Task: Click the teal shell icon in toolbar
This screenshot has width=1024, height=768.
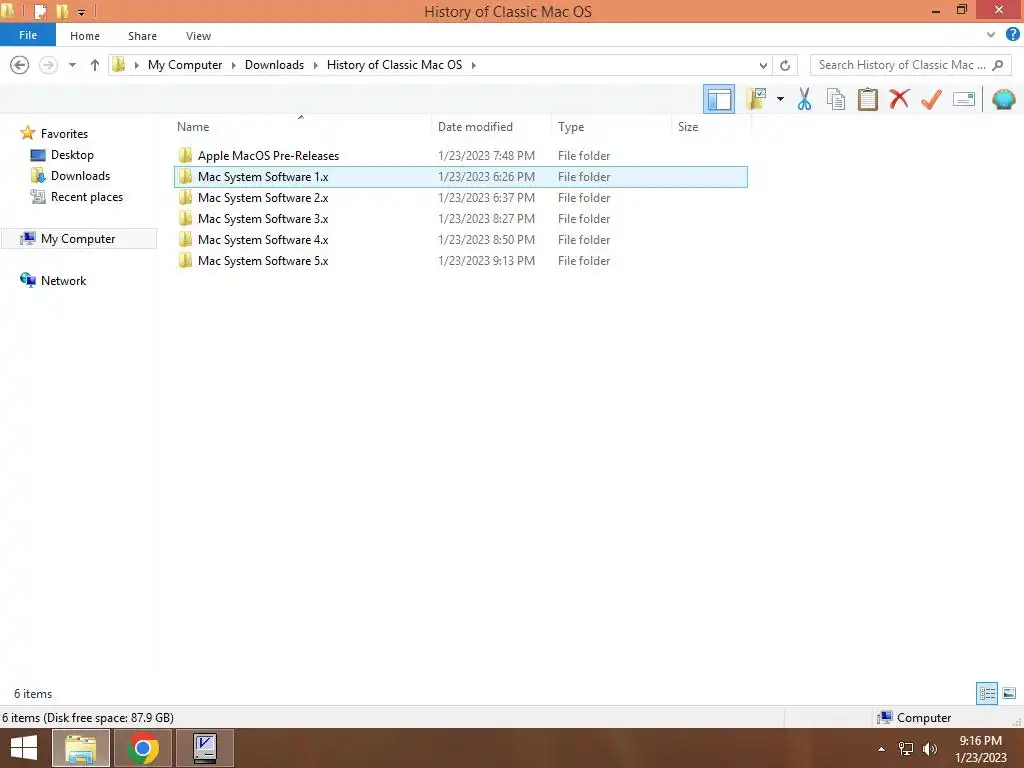Action: click(1003, 99)
